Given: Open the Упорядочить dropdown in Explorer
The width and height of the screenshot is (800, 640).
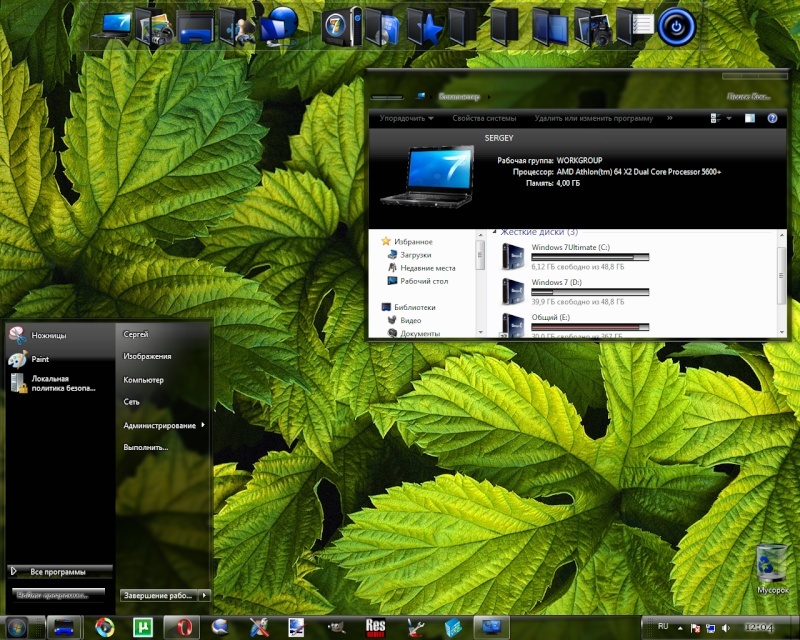Looking at the screenshot, I should (x=406, y=118).
